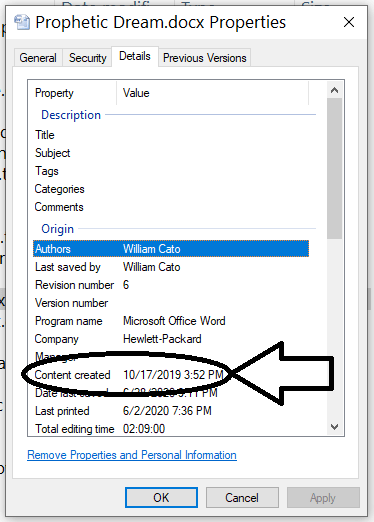Select the Details tab

[x=135, y=56]
